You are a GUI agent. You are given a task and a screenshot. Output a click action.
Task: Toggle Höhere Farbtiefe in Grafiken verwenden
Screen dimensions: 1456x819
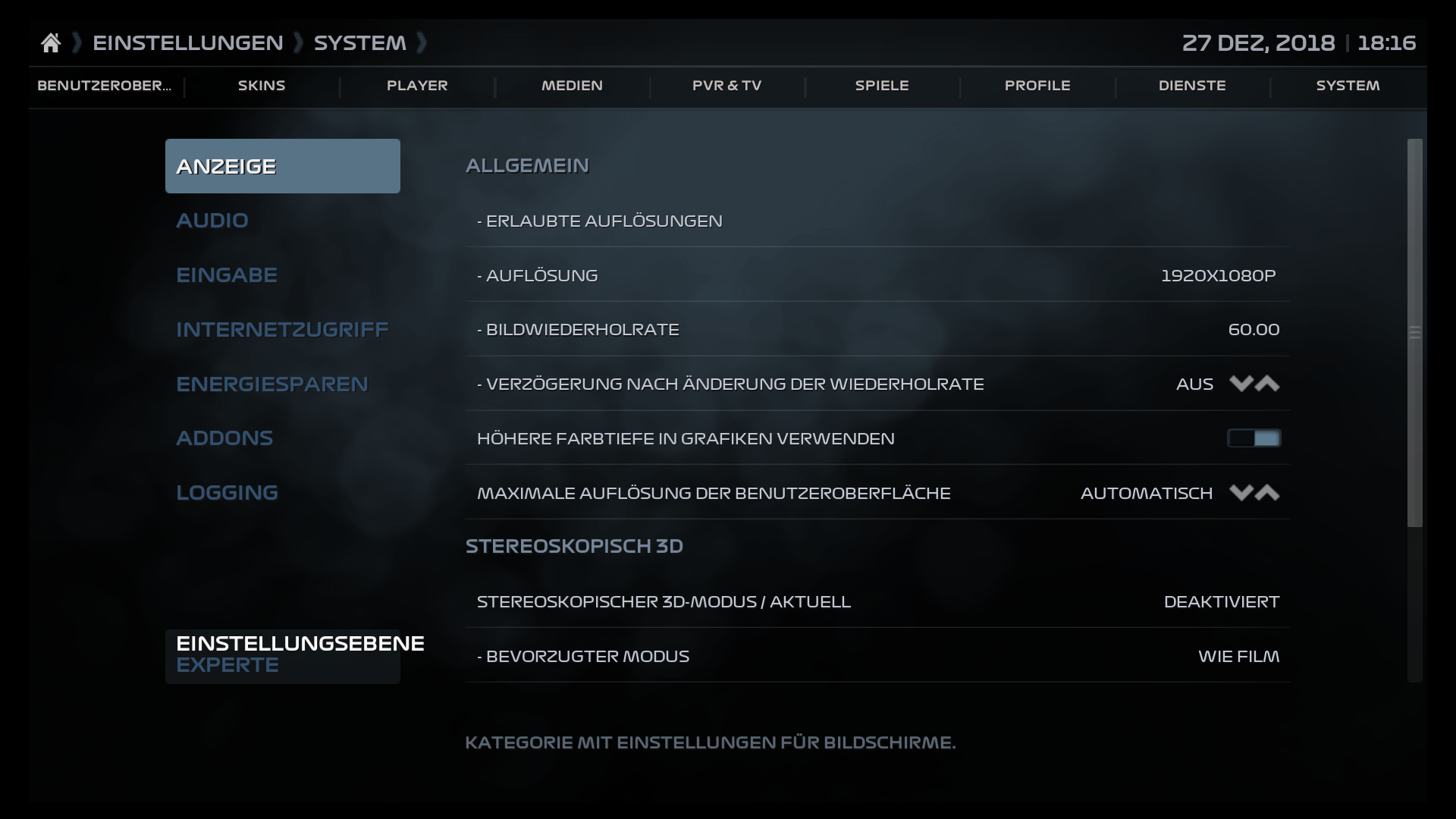(1254, 438)
